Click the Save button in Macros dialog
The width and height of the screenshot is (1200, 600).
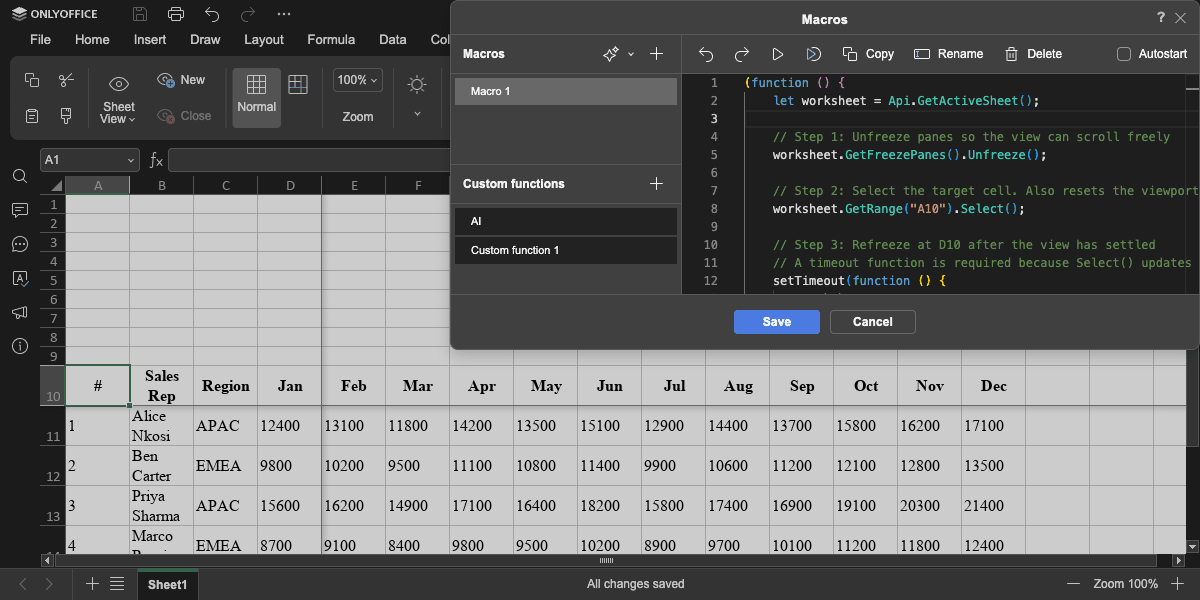pyautogui.click(x=776, y=322)
